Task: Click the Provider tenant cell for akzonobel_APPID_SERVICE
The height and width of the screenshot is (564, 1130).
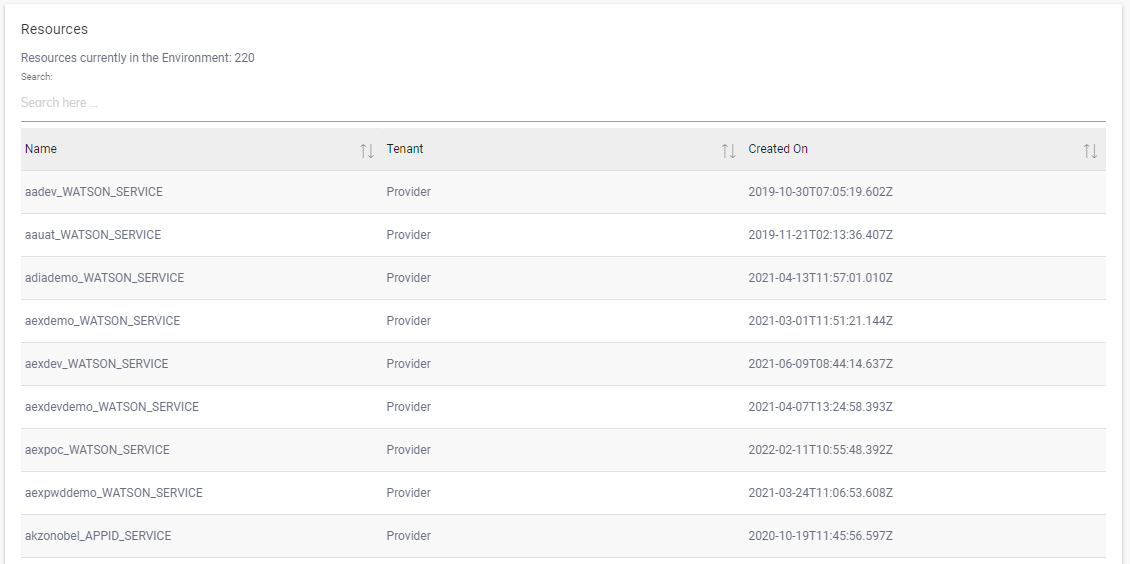Action: click(409, 536)
